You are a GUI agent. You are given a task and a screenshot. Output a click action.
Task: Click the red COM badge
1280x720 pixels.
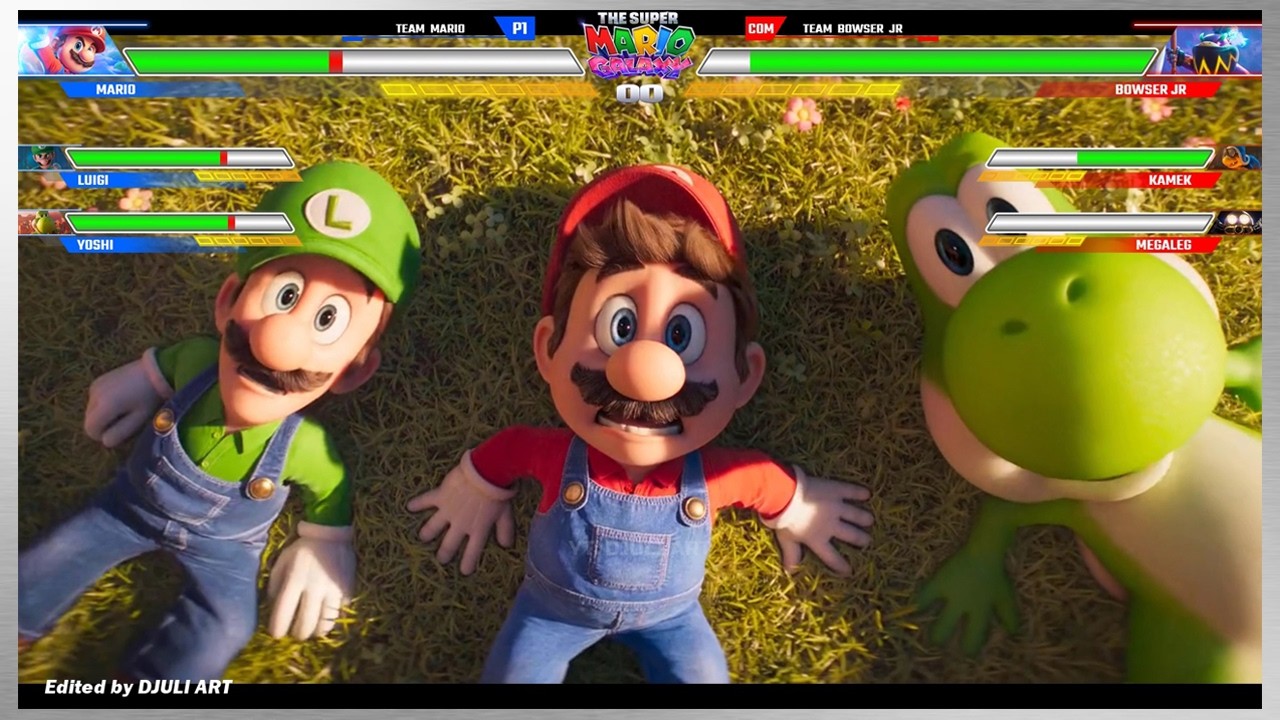click(x=762, y=28)
